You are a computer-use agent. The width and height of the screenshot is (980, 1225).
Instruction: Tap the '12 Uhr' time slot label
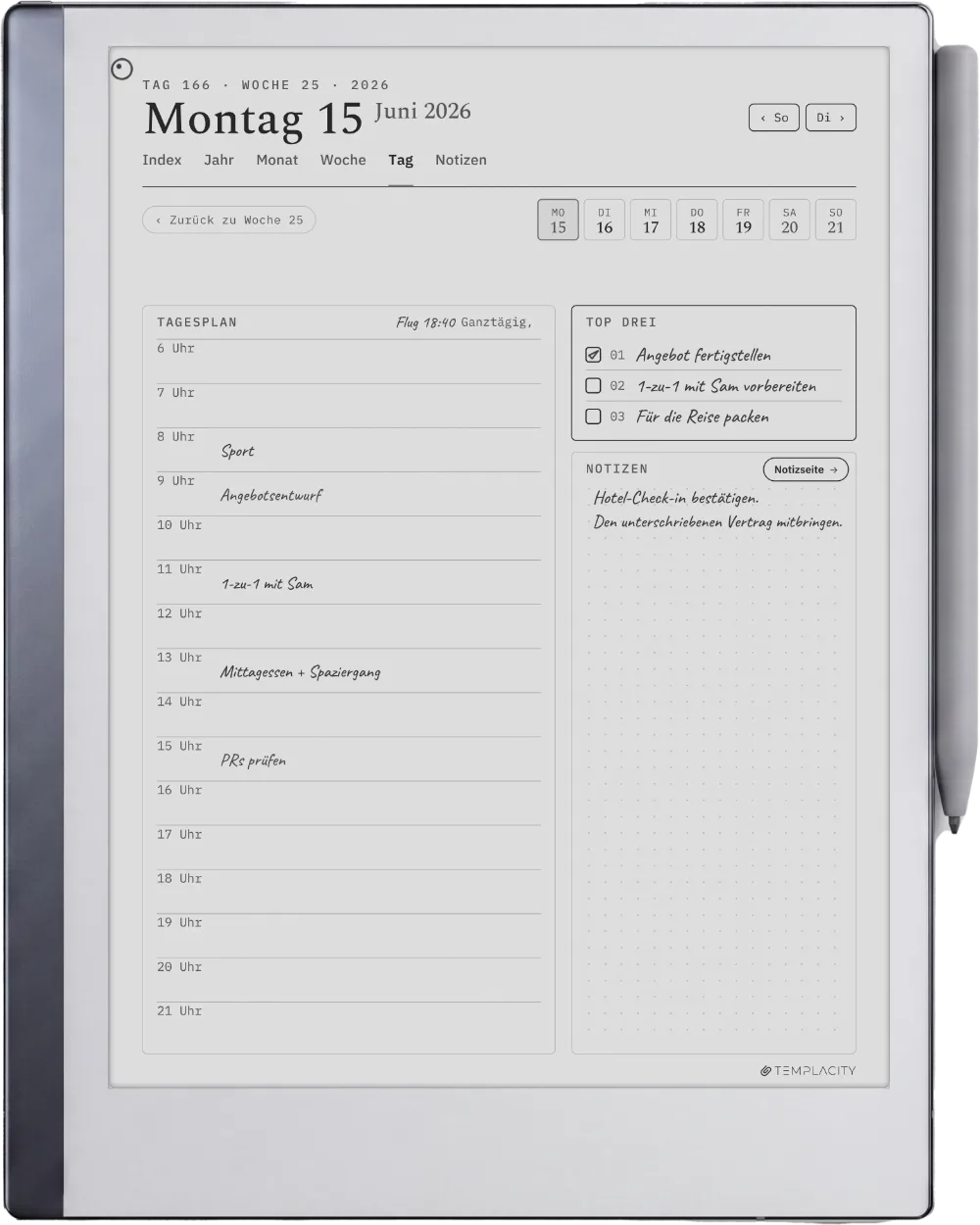179,613
